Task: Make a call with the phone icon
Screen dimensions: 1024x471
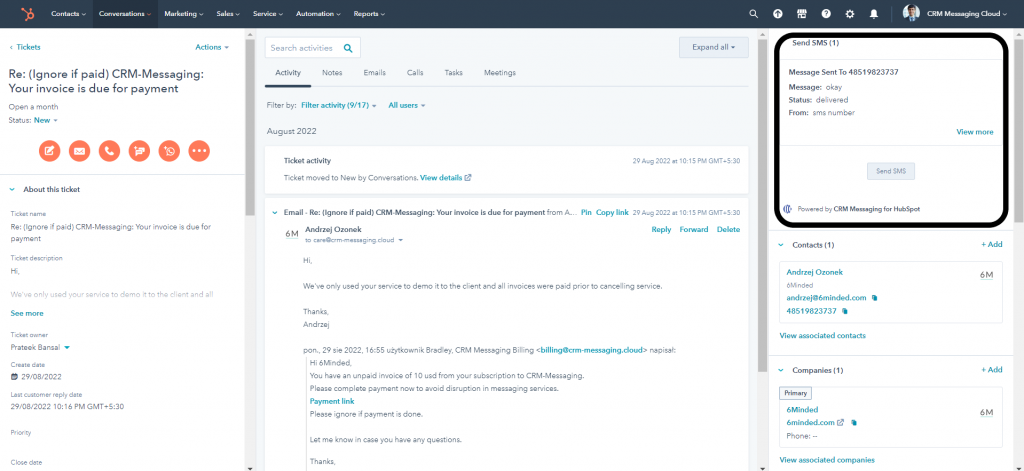Action: (109, 151)
